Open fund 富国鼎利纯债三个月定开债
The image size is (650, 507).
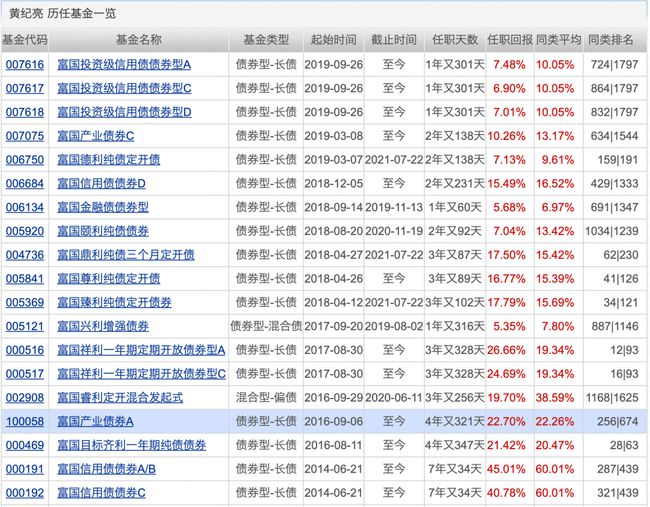(x=126, y=255)
